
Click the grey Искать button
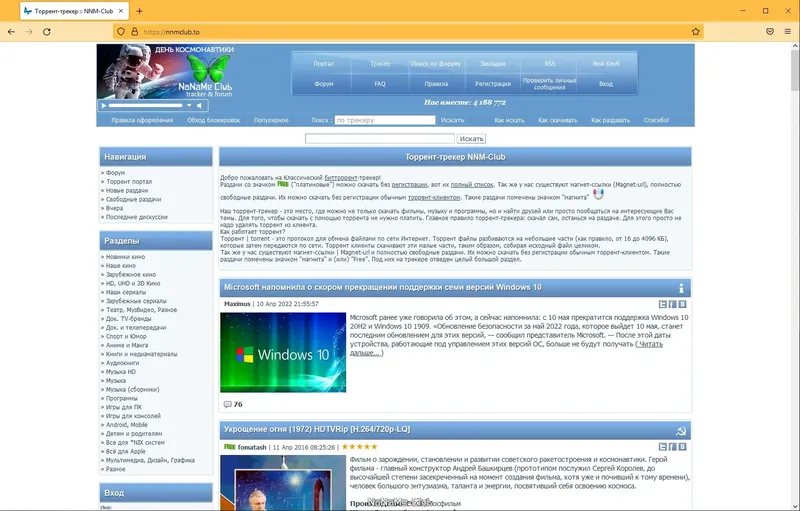tap(471, 138)
